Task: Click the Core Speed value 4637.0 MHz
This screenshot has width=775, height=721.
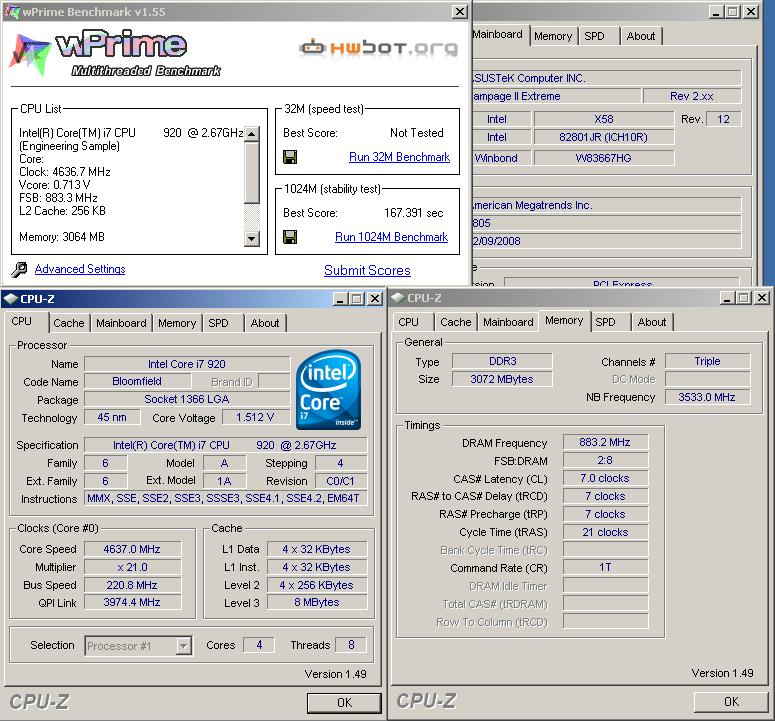Action: tap(132, 550)
